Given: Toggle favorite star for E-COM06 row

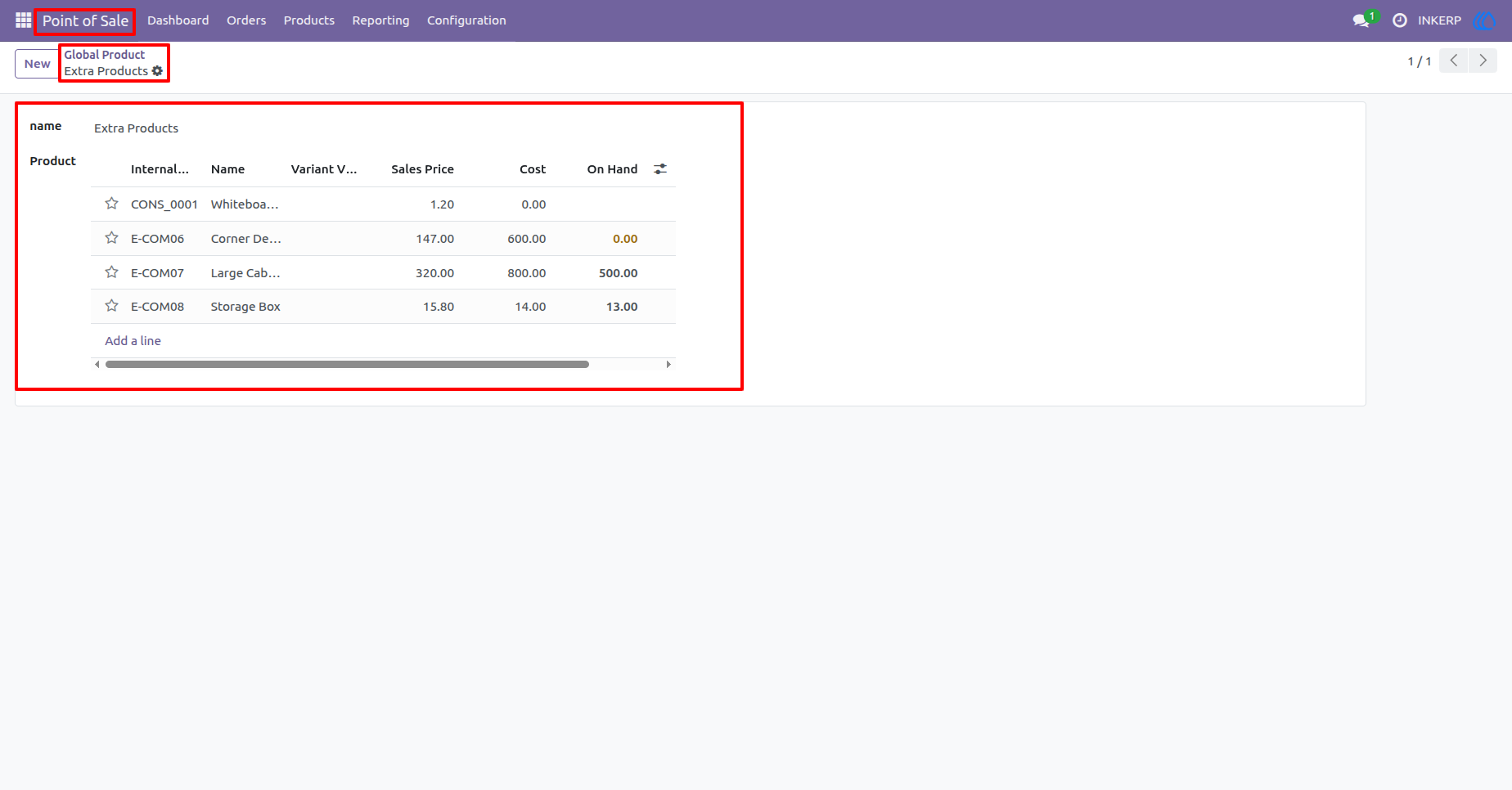Looking at the screenshot, I should coord(111,238).
